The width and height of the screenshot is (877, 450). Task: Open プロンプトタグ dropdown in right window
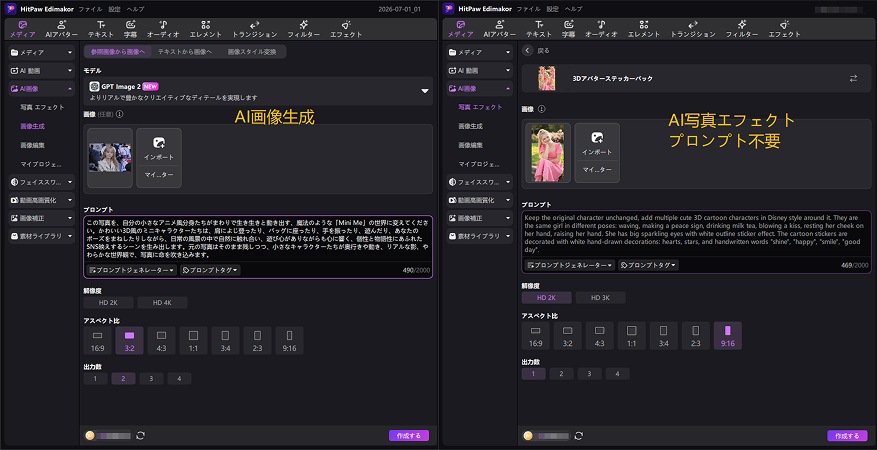[649, 265]
